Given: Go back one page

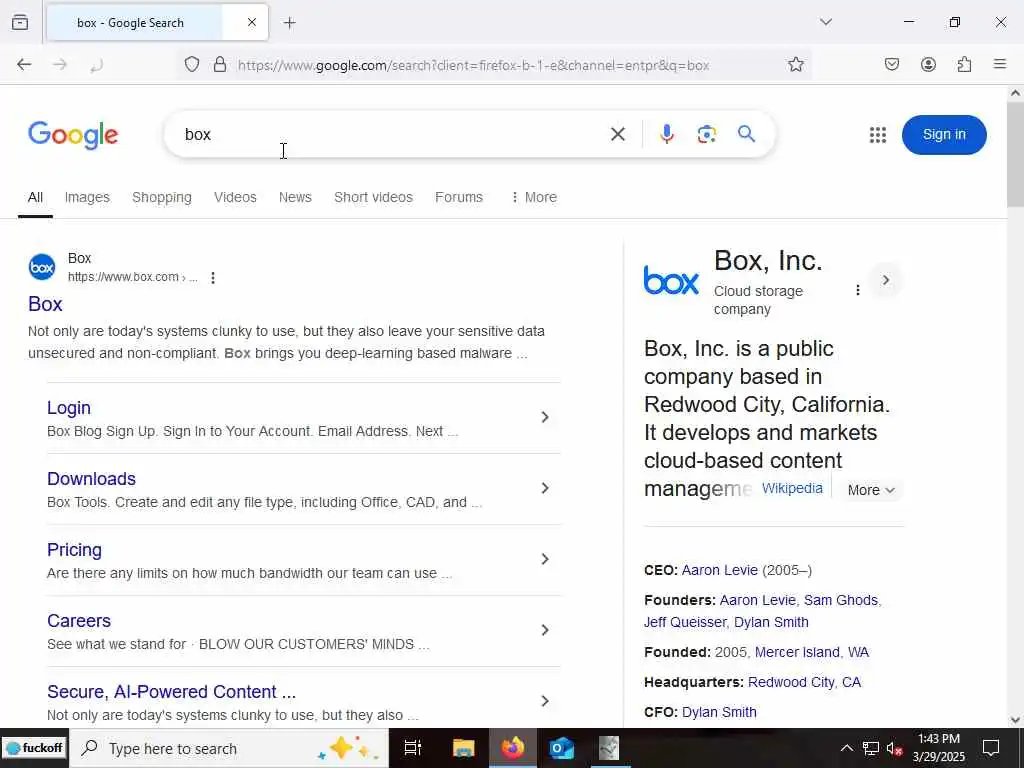Looking at the screenshot, I should (x=24, y=65).
